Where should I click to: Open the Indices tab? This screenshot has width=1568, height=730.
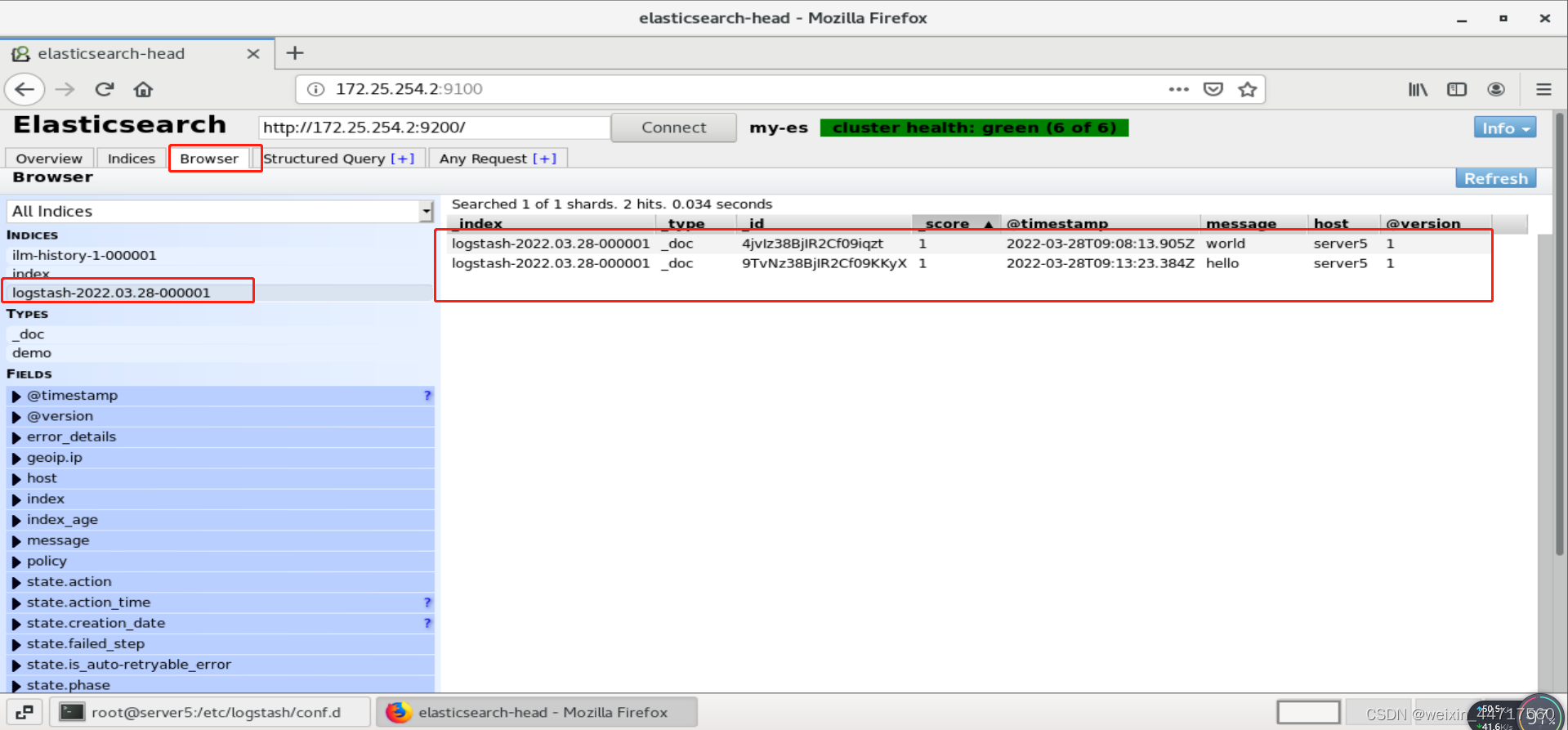(131, 159)
